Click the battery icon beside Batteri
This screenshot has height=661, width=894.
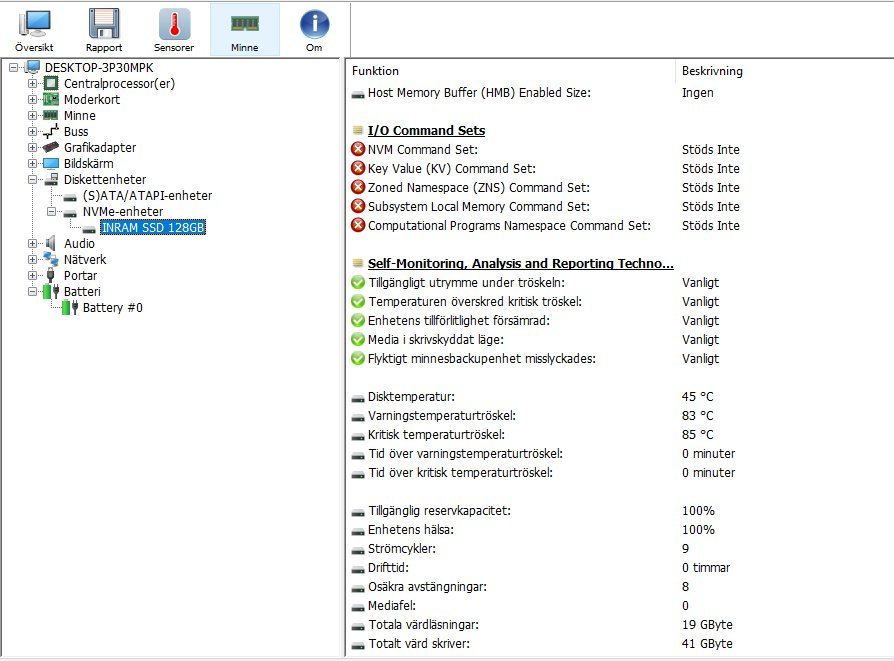[x=51, y=291]
